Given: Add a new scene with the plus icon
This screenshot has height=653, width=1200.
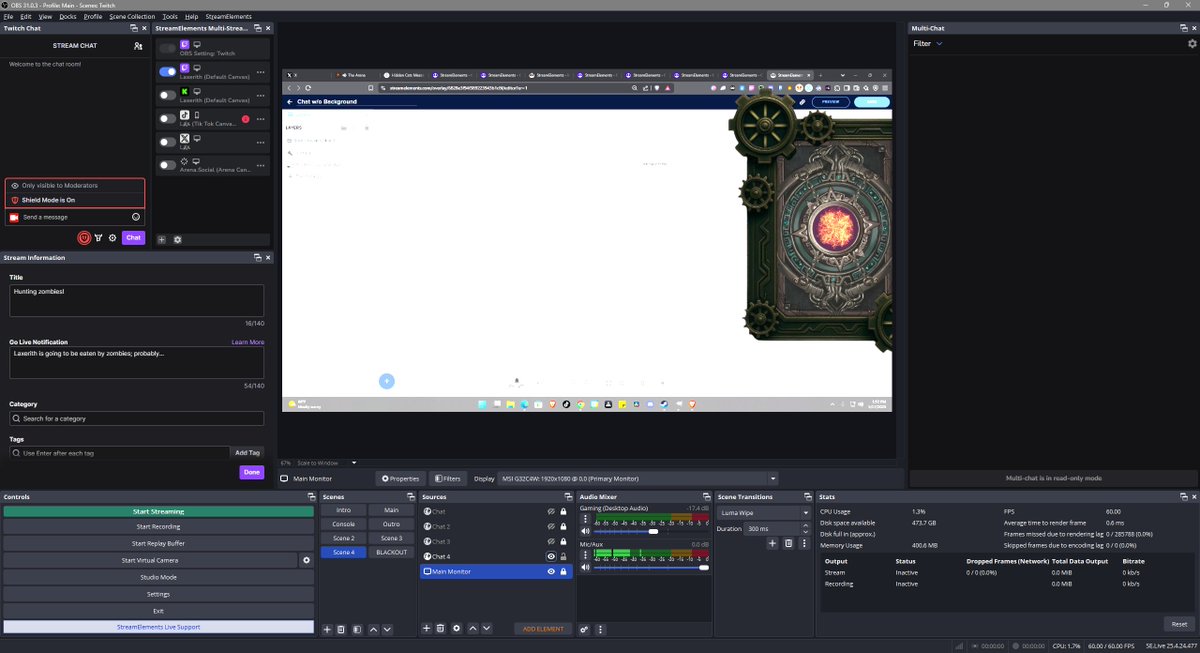Looking at the screenshot, I should click(x=327, y=629).
